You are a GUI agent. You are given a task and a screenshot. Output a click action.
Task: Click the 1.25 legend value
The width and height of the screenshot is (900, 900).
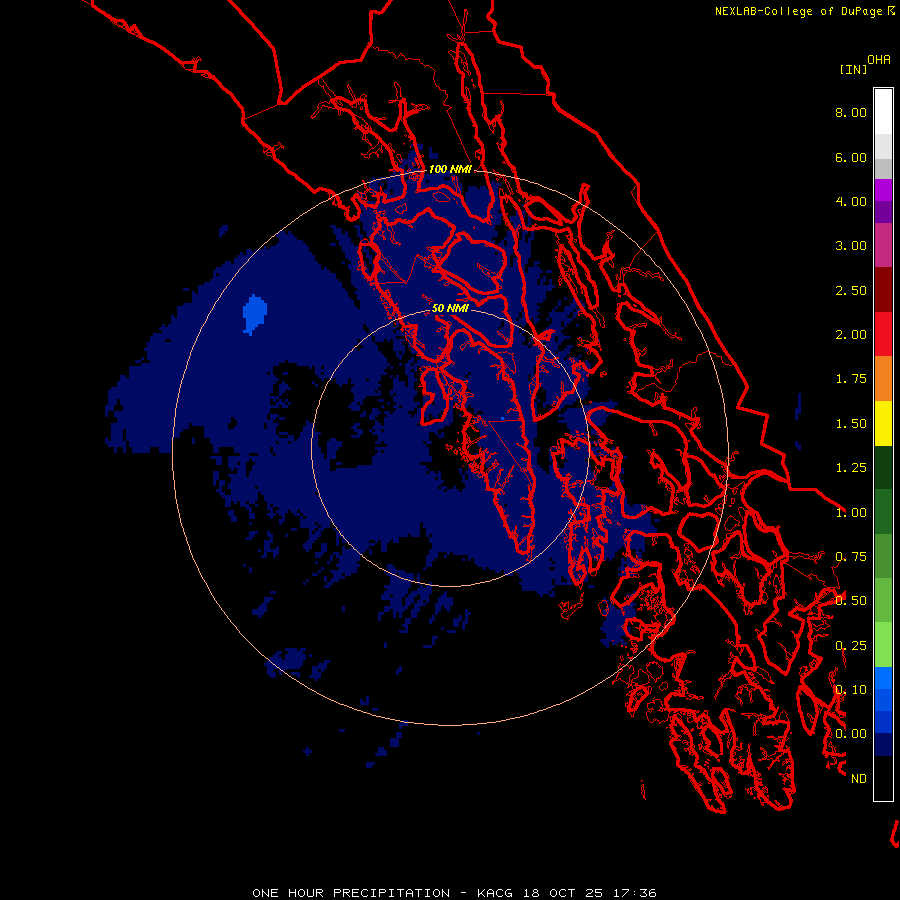click(851, 468)
